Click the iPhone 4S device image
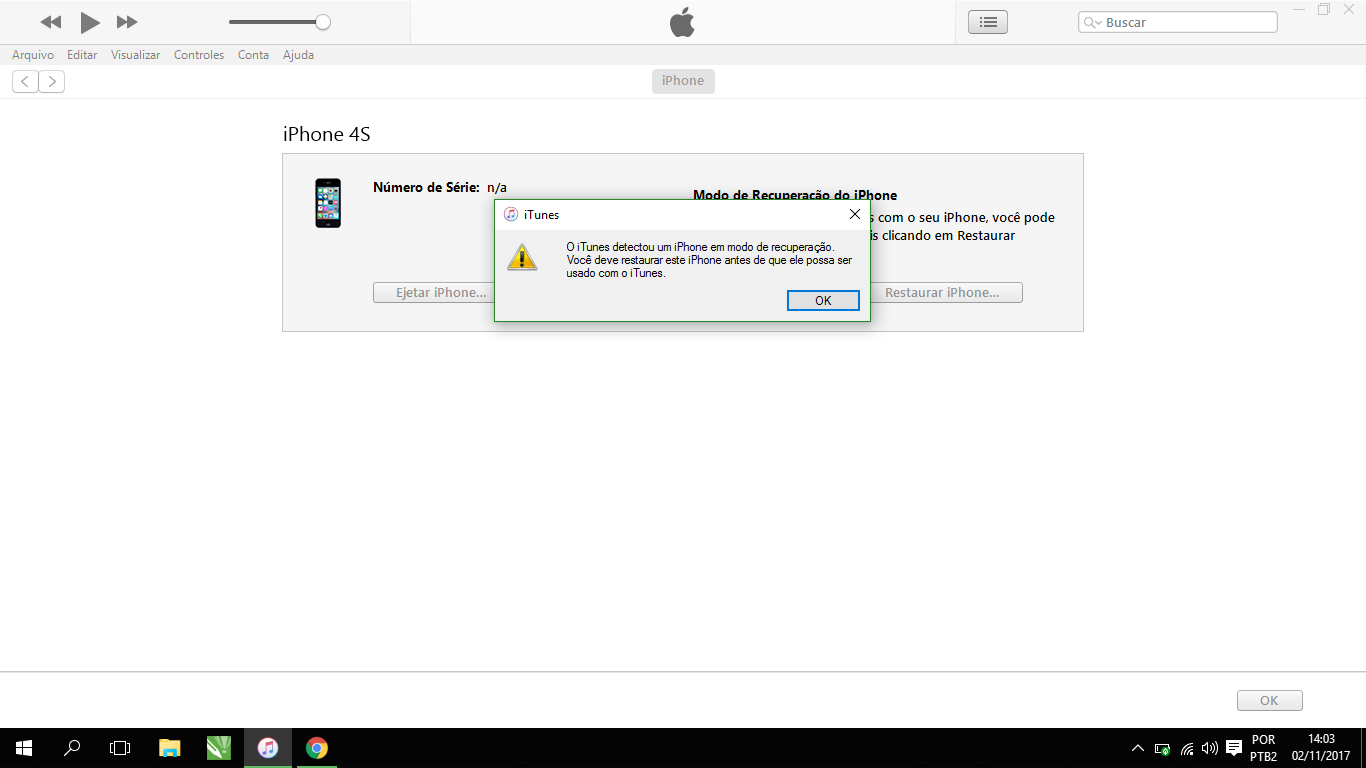This screenshot has width=1366, height=768. [328, 203]
